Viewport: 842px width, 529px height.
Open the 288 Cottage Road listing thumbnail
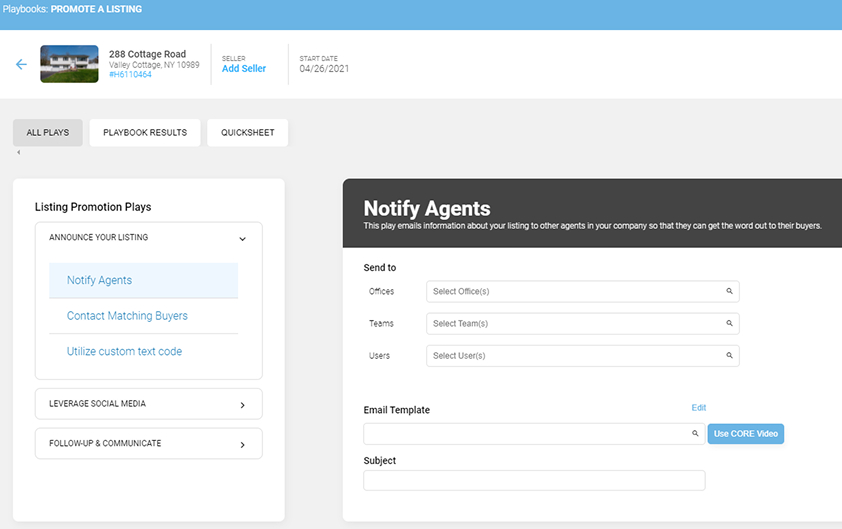[69, 64]
